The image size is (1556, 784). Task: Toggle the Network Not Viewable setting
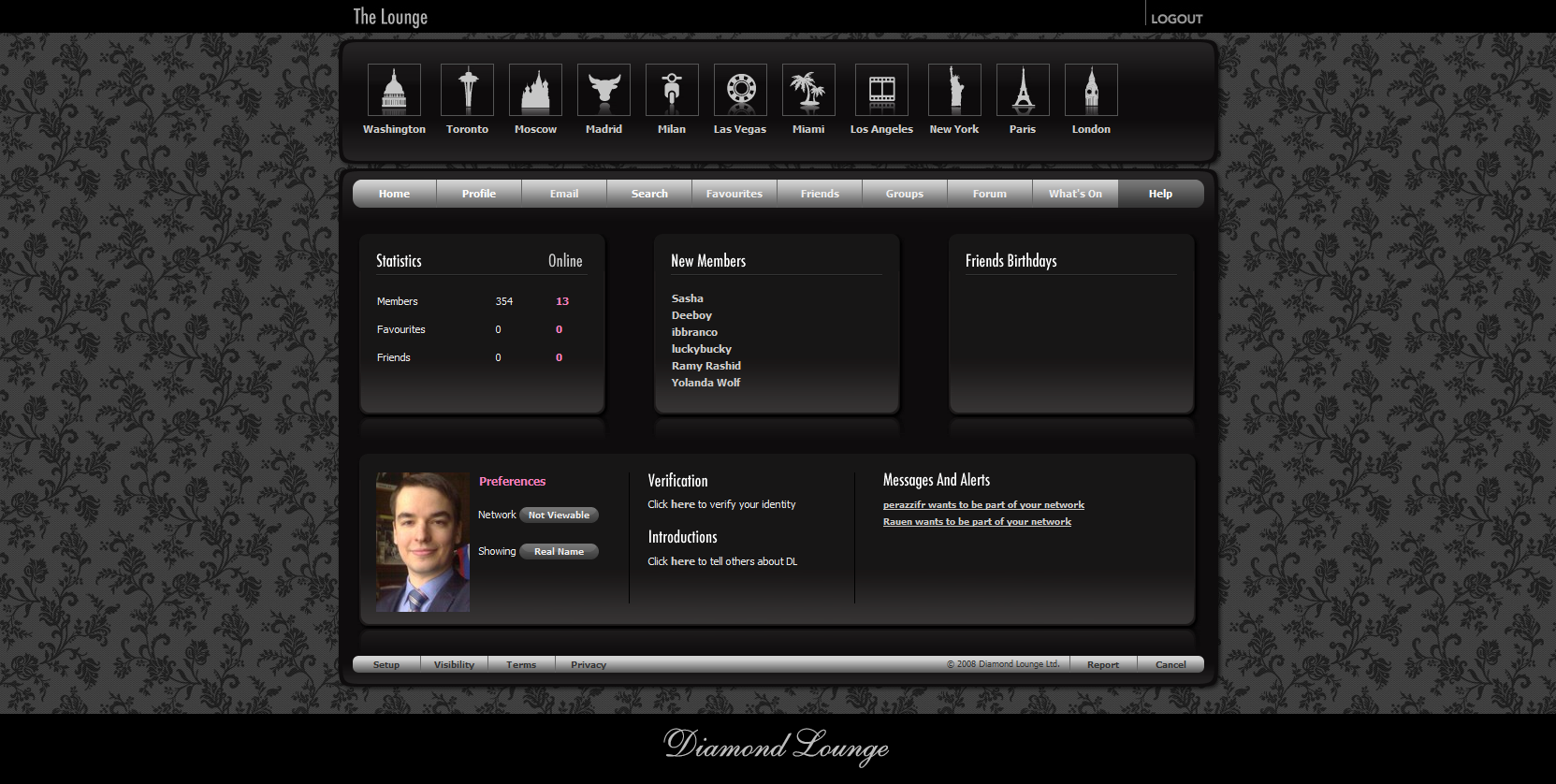559,515
